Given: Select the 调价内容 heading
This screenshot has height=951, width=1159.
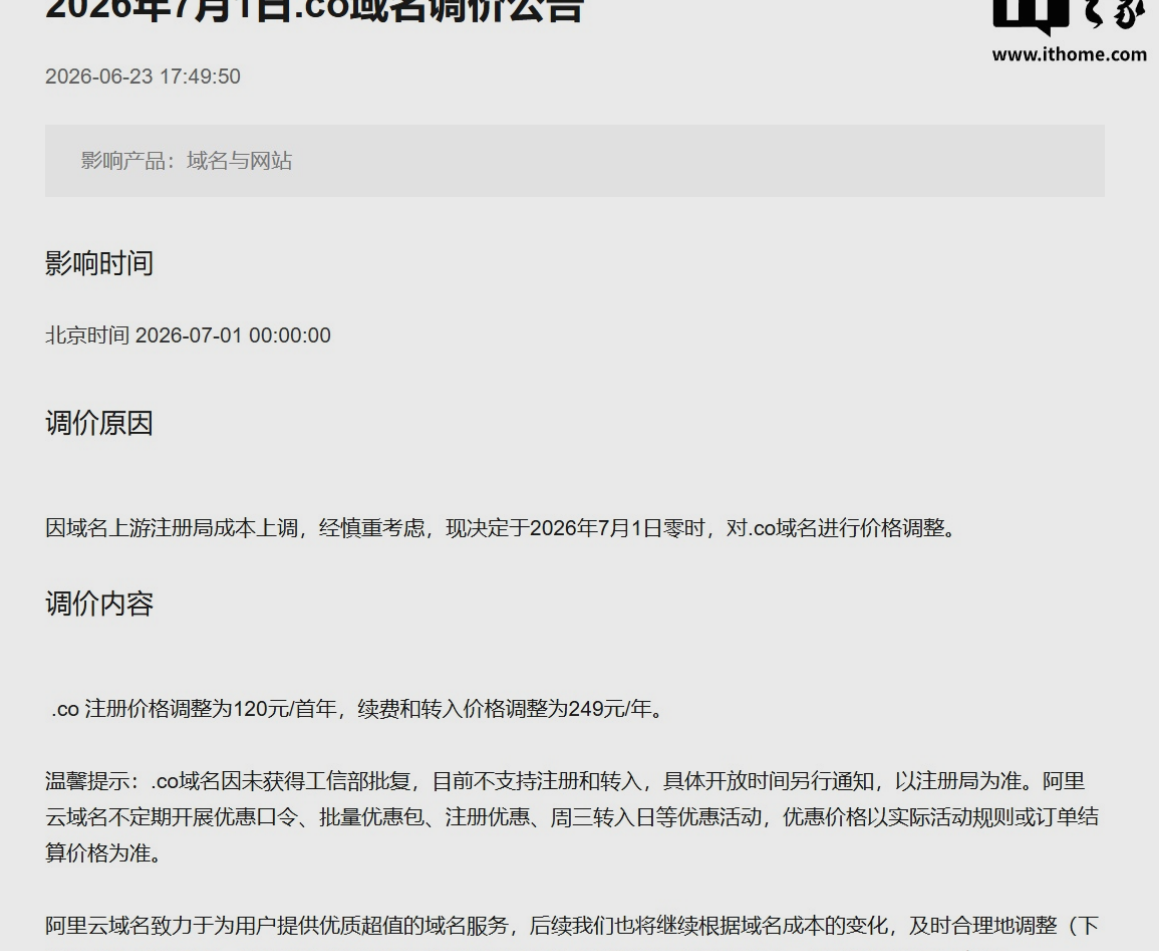Looking at the screenshot, I should [x=99, y=604].
